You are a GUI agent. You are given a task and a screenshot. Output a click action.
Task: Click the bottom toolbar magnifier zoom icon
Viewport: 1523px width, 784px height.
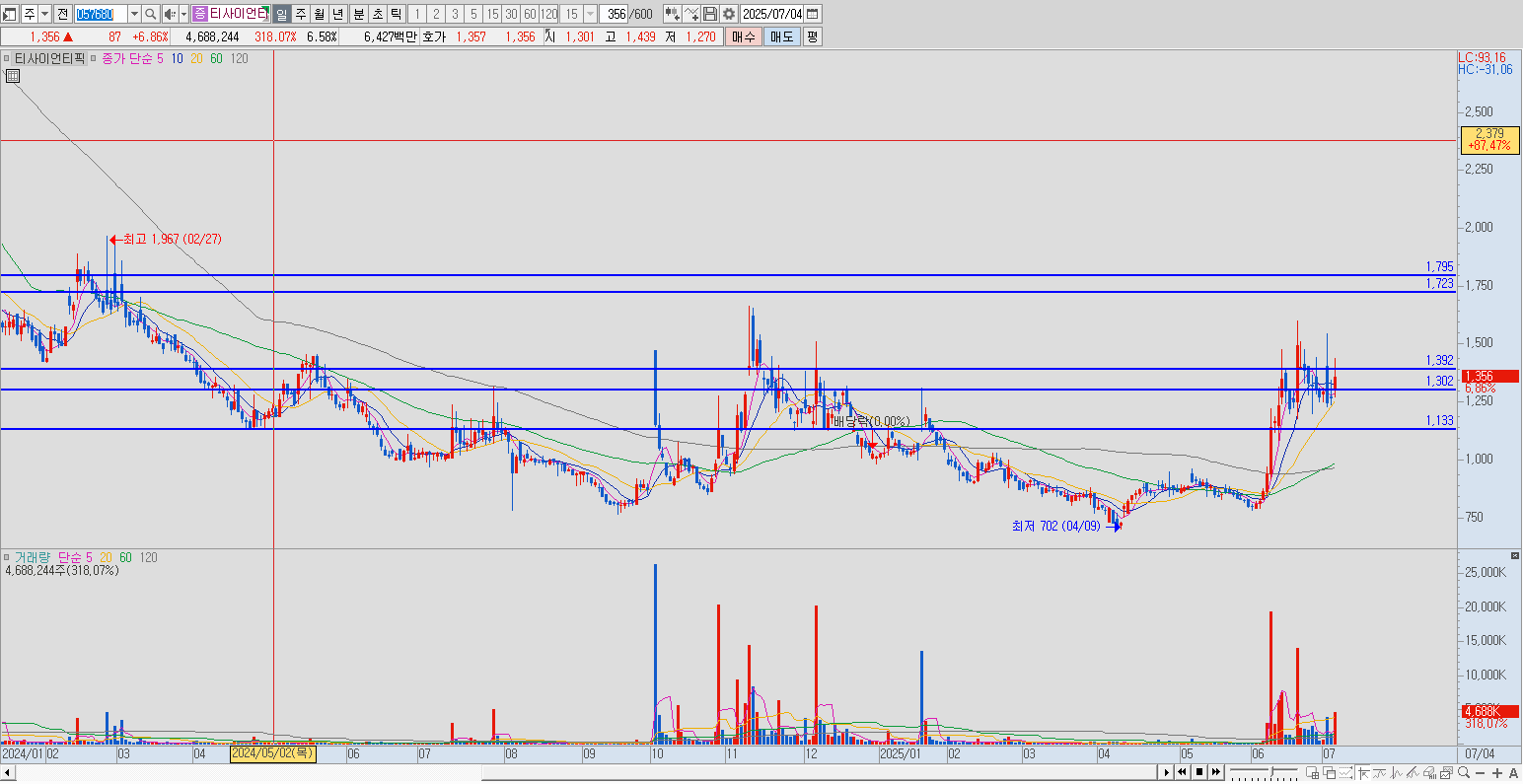tap(1463, 772)
